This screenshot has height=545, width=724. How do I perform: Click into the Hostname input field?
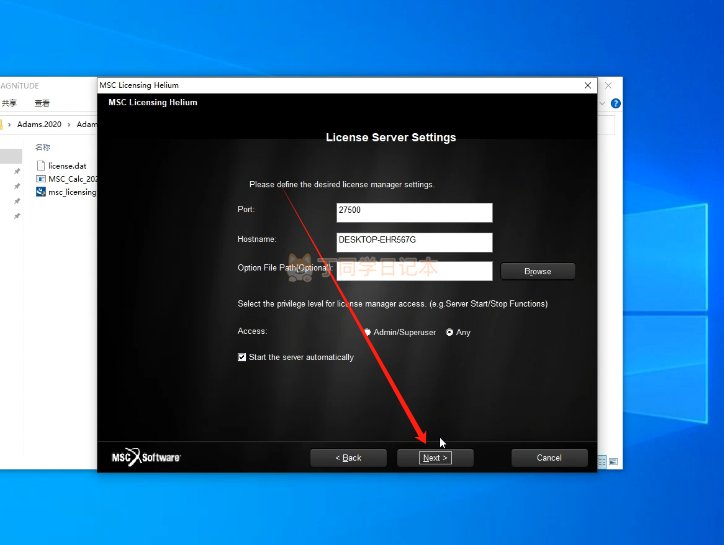414,242
